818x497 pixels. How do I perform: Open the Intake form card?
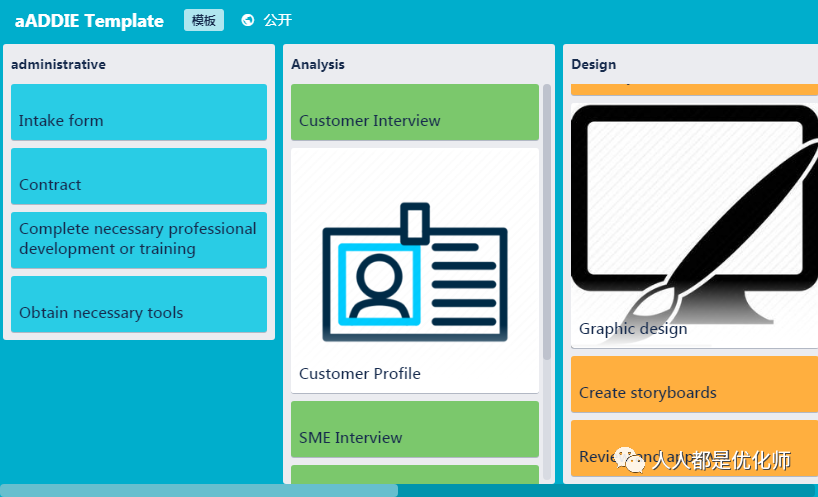[139, 113]
